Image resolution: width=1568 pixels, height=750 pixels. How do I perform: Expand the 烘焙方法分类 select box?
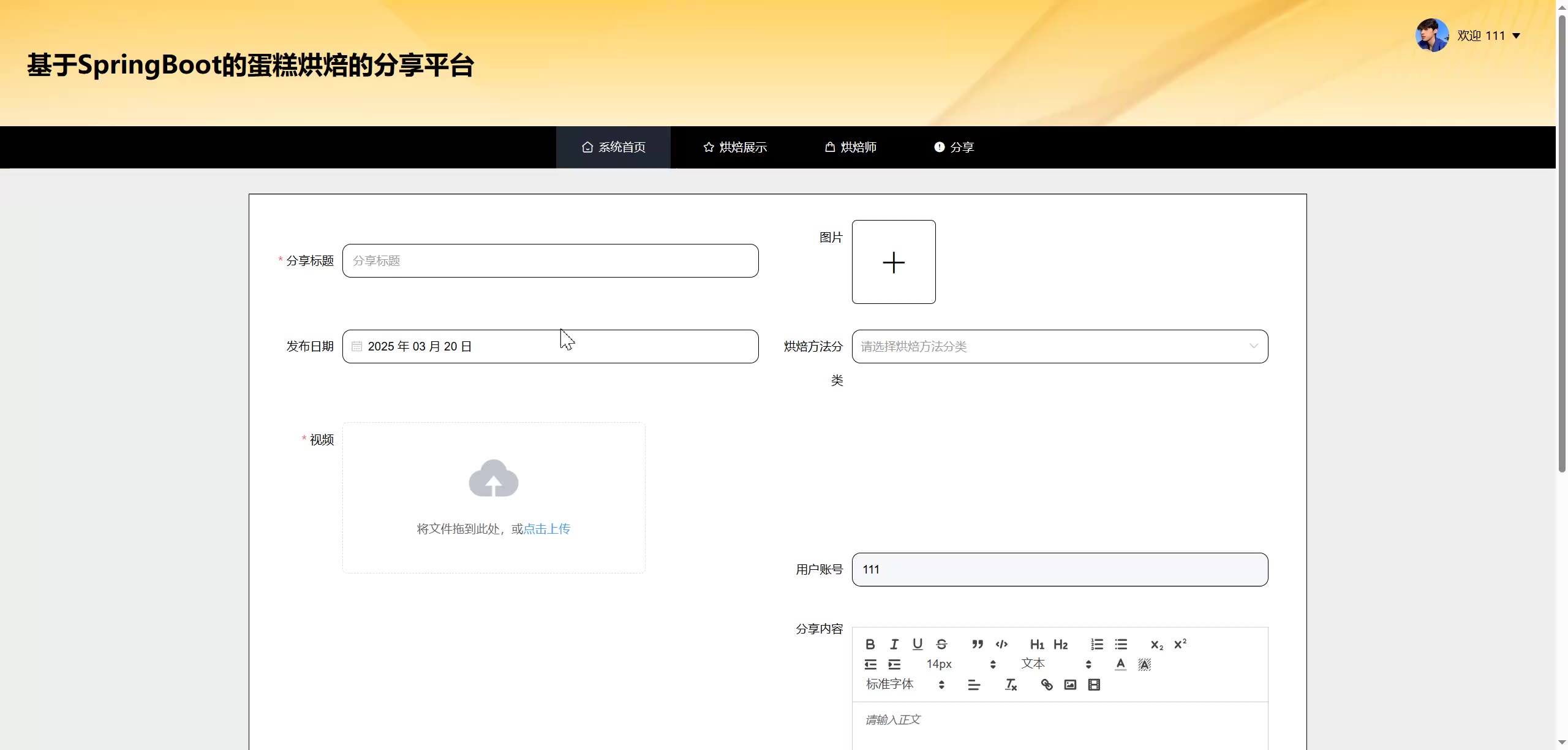point(1059,346)
